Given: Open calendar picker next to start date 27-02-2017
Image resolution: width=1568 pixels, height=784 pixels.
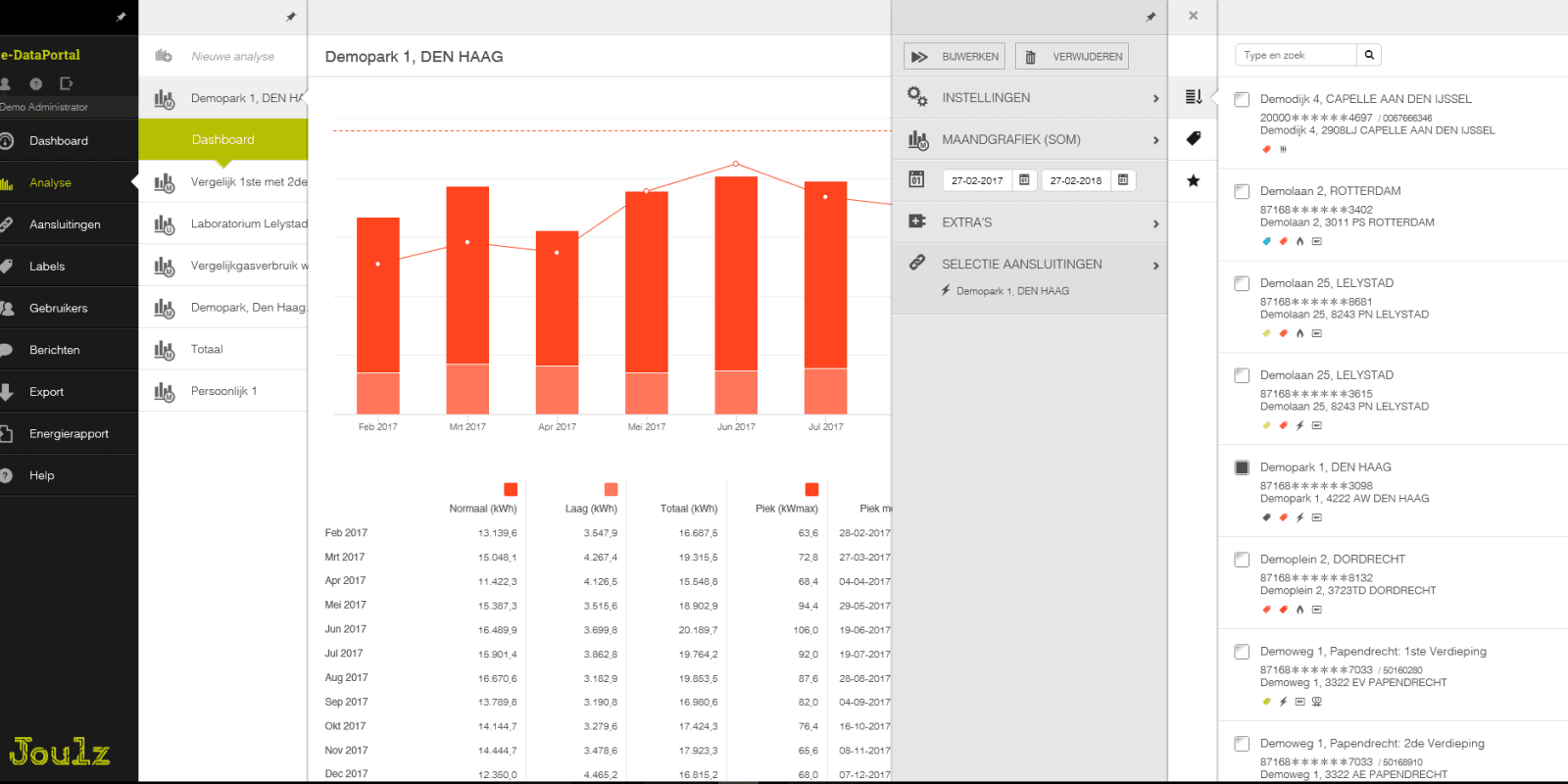Looking at the screenshot, I should point(1024,180).
